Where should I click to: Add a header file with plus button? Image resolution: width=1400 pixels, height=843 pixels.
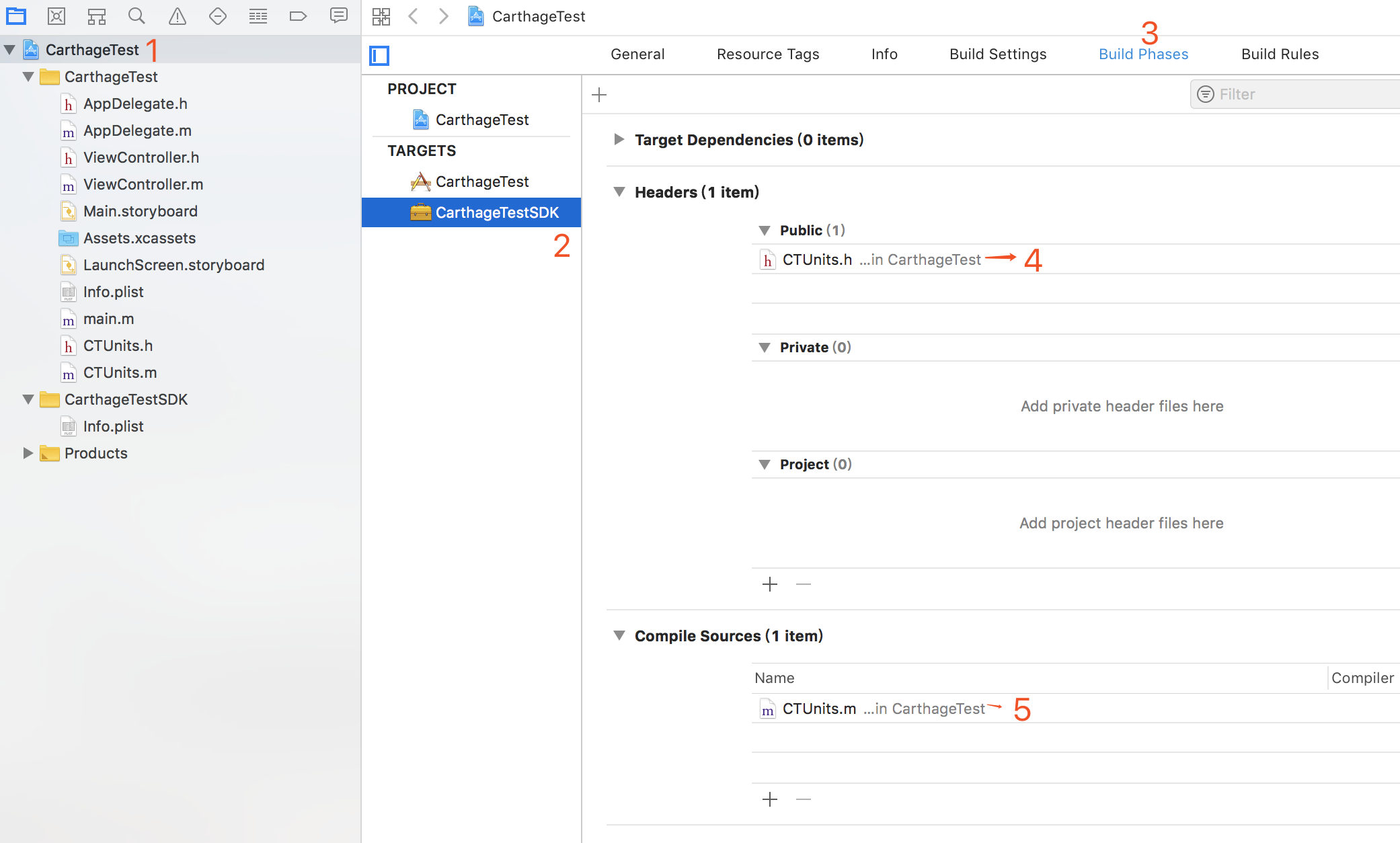point(770,584)
